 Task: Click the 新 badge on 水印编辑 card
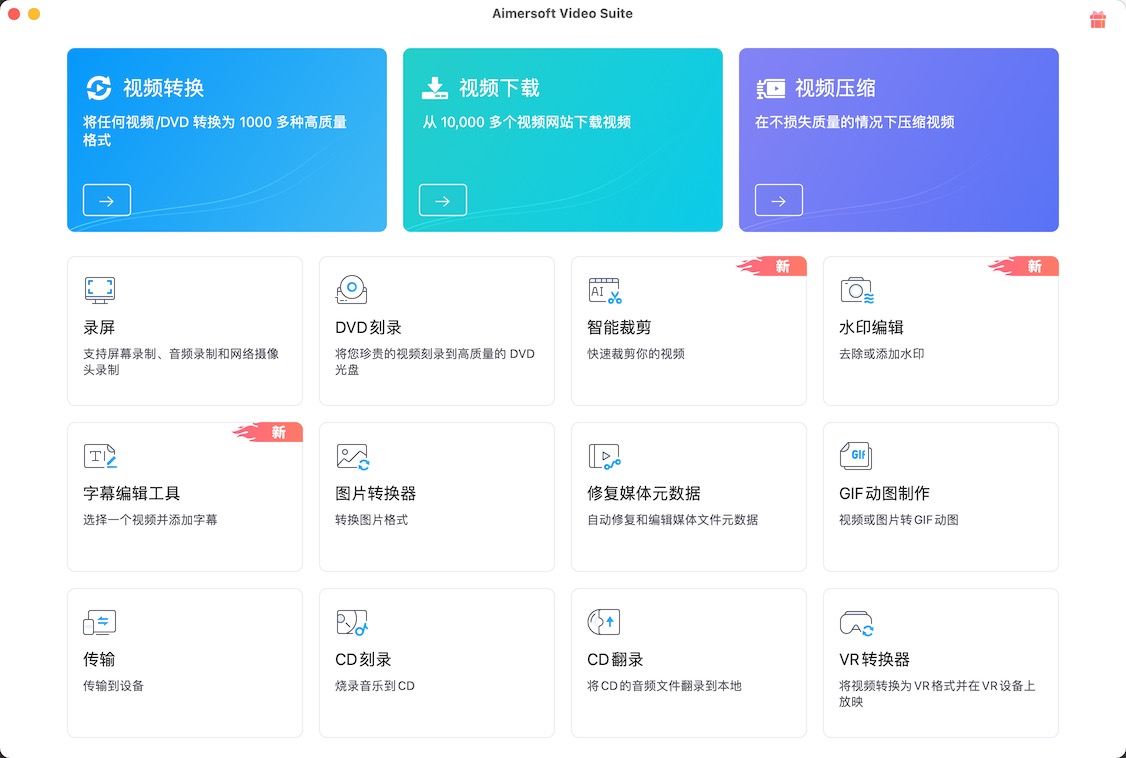tap(1024, 266)
